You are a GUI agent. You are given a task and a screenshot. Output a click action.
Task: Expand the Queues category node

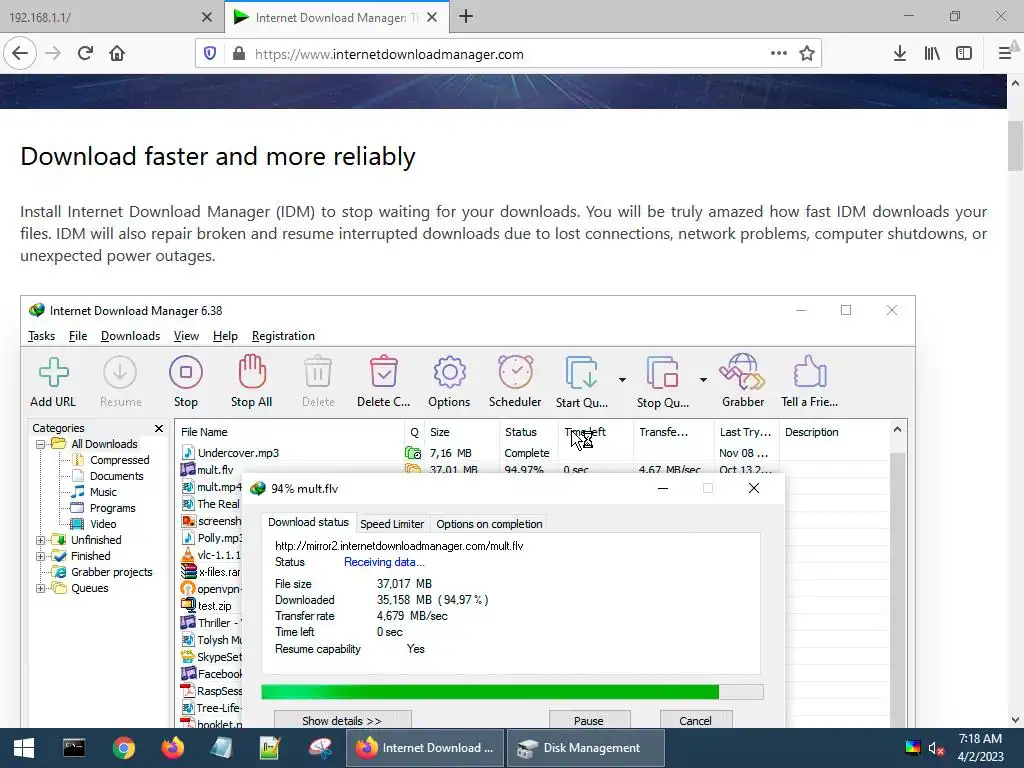[40, 588]
